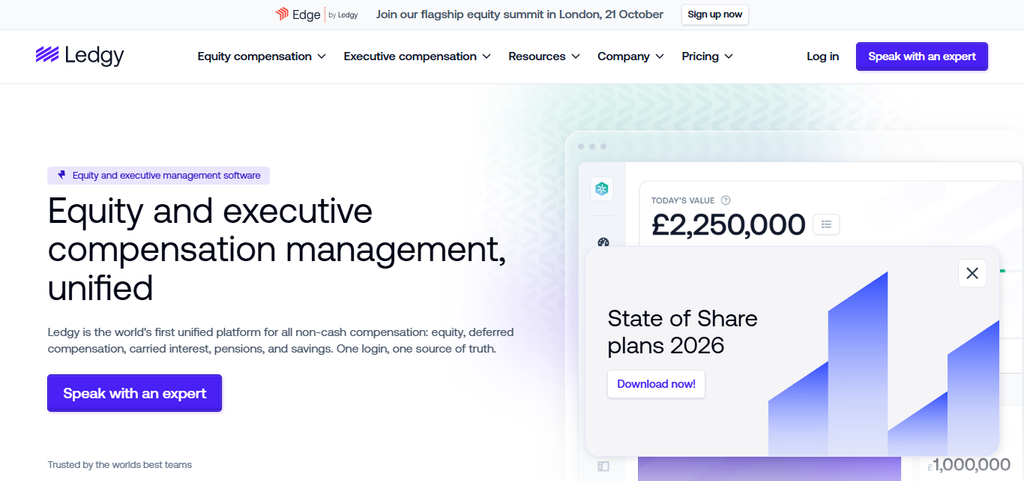The width and height of the screenshot is (1024, 481).
Task: Click the pin icon in the purple badge
Action: [x=62, y=175]
